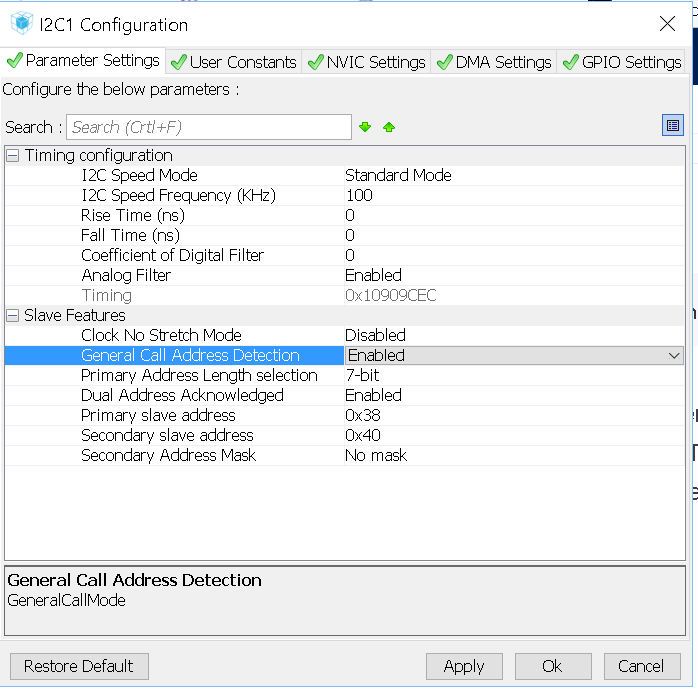Click the primary slave address 0x38
Viewport: 698px width, 691px height.
pos(363,415)
